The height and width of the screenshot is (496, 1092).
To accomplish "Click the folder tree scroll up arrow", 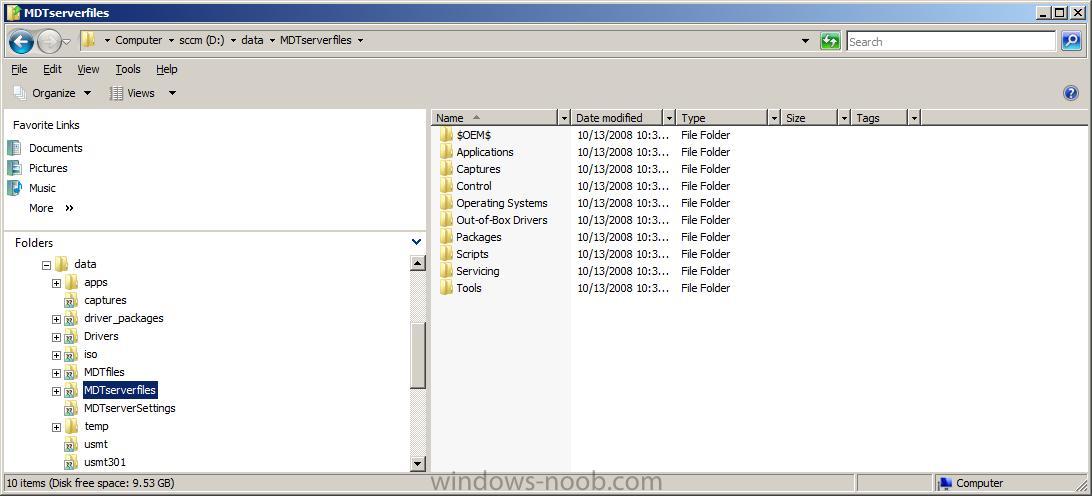I will tap(418, 263).
